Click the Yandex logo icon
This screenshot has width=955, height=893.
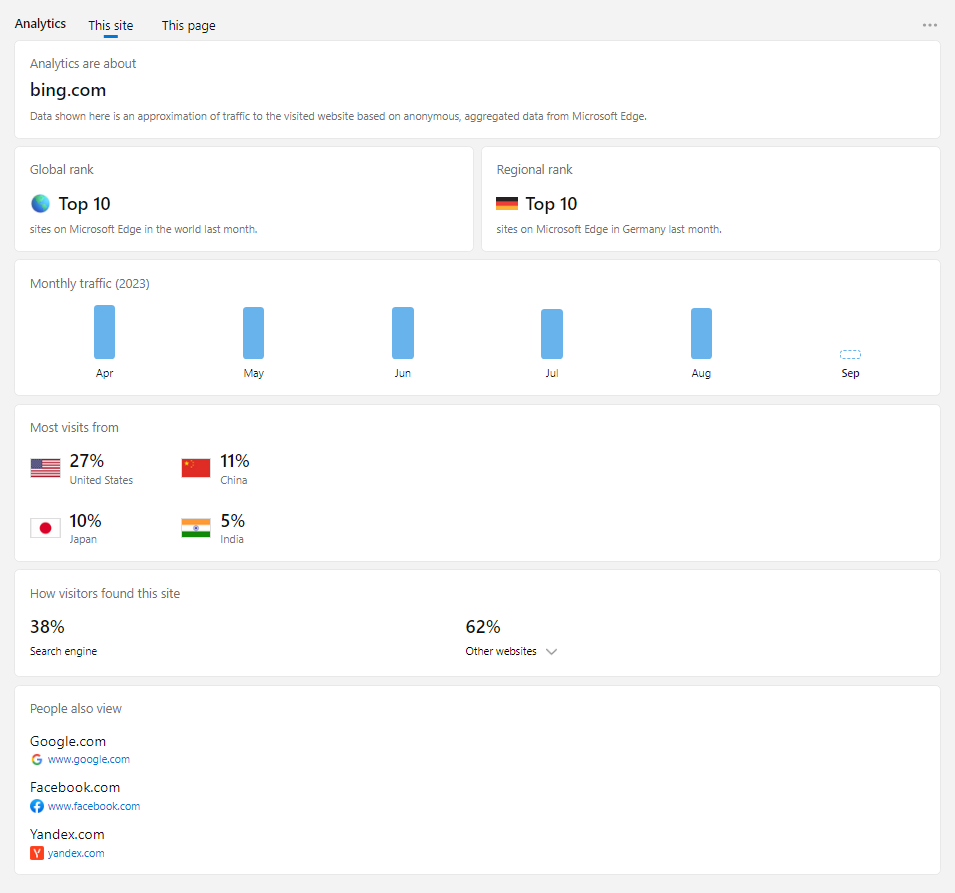tap(37, 853)
